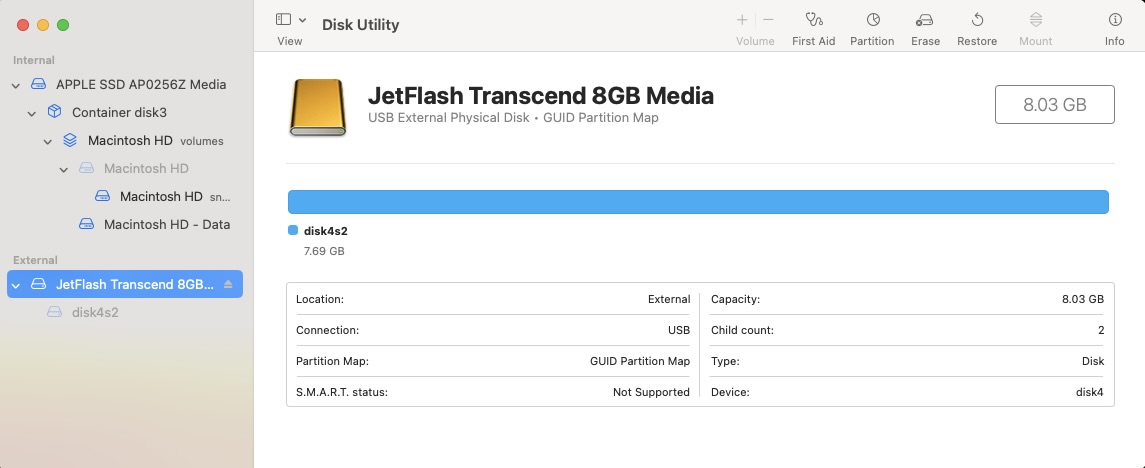Select the disk4s2 sidebar item
This screenshot has height=468, width=1145.
[x=95, y=313]
